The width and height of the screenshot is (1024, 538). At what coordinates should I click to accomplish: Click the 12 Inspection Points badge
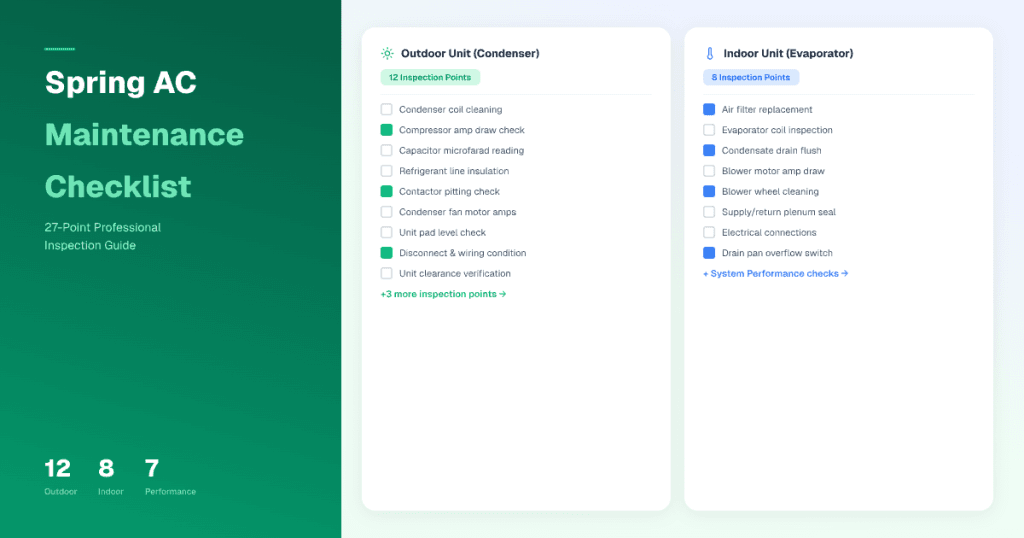click(430, 78)
